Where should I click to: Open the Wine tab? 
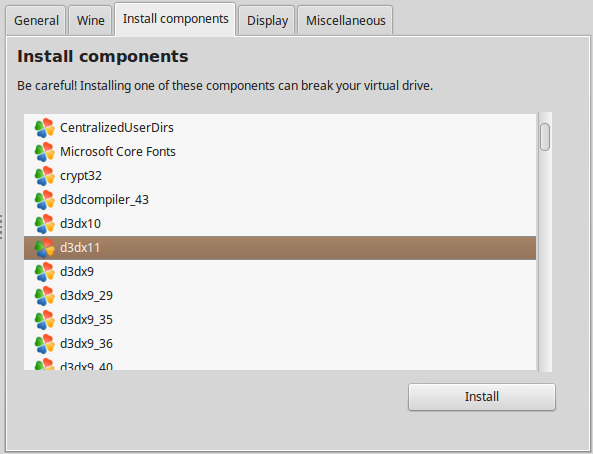tap(90, 20)
